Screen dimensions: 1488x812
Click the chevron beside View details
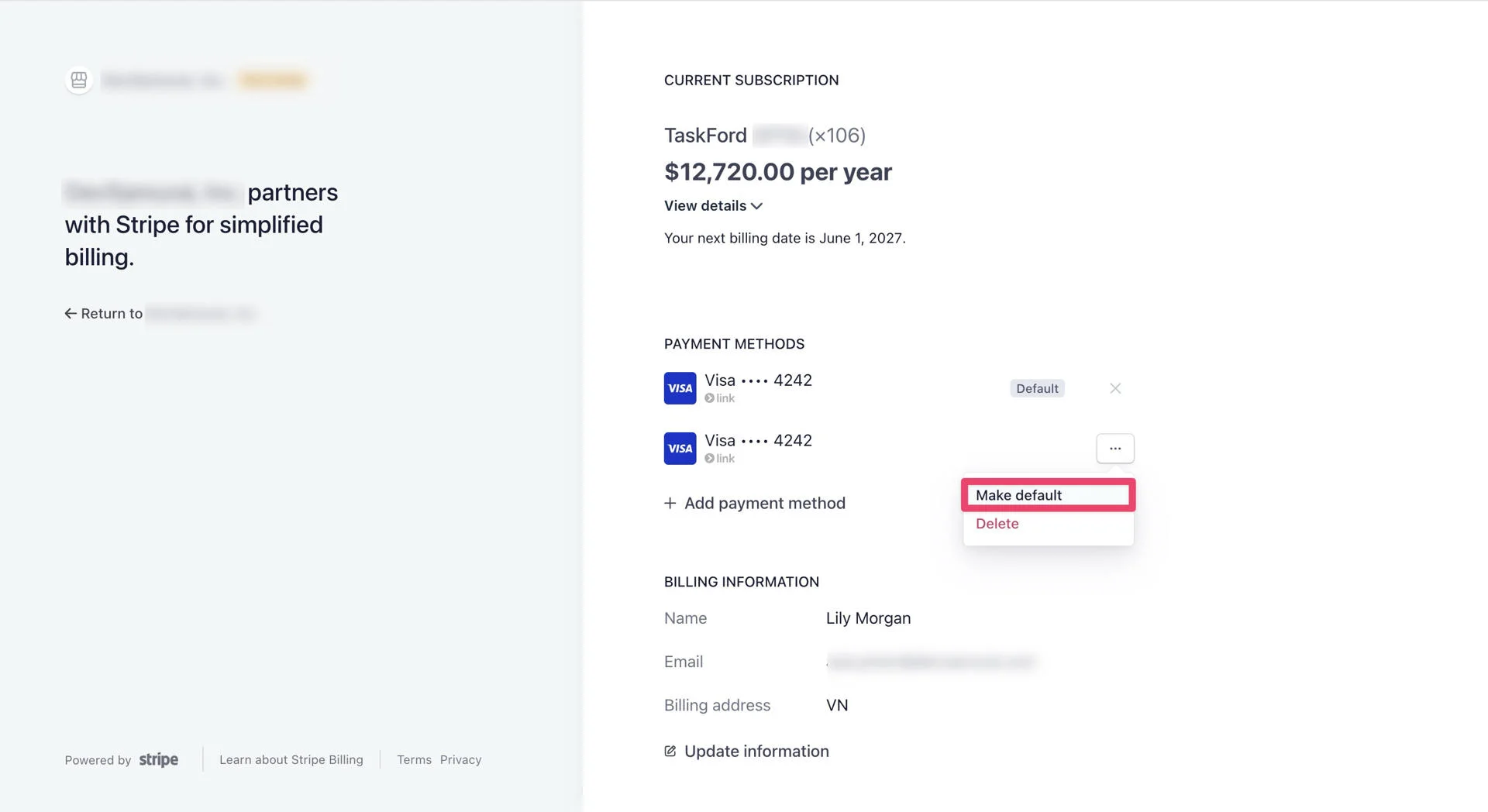coord(756,206)
